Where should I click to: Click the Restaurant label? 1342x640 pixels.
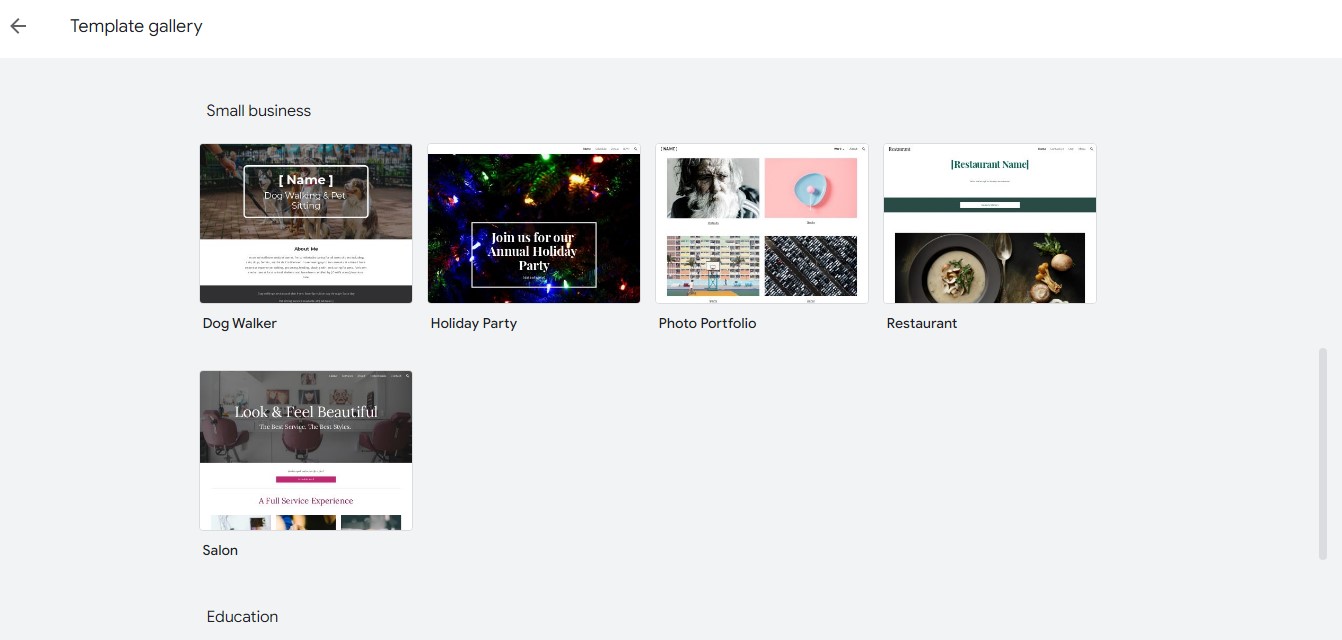coord(922,323)
